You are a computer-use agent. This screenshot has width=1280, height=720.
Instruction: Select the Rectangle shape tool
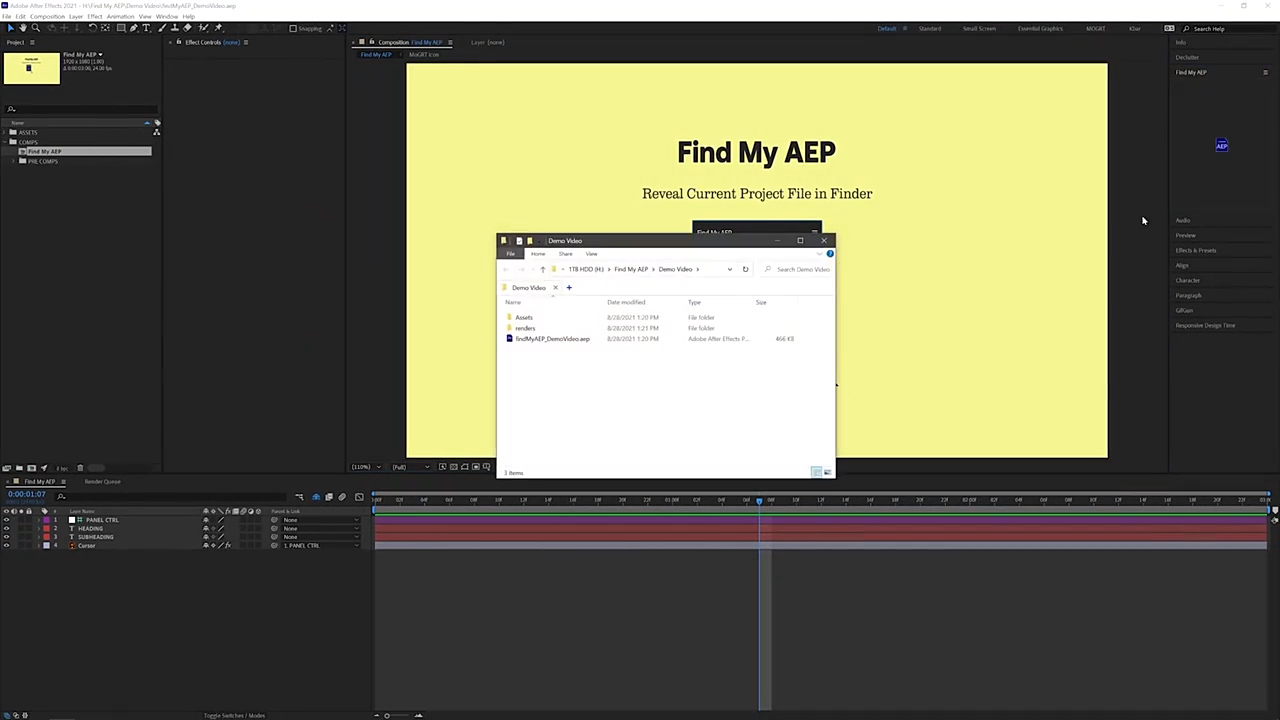[x=121, y=28]
